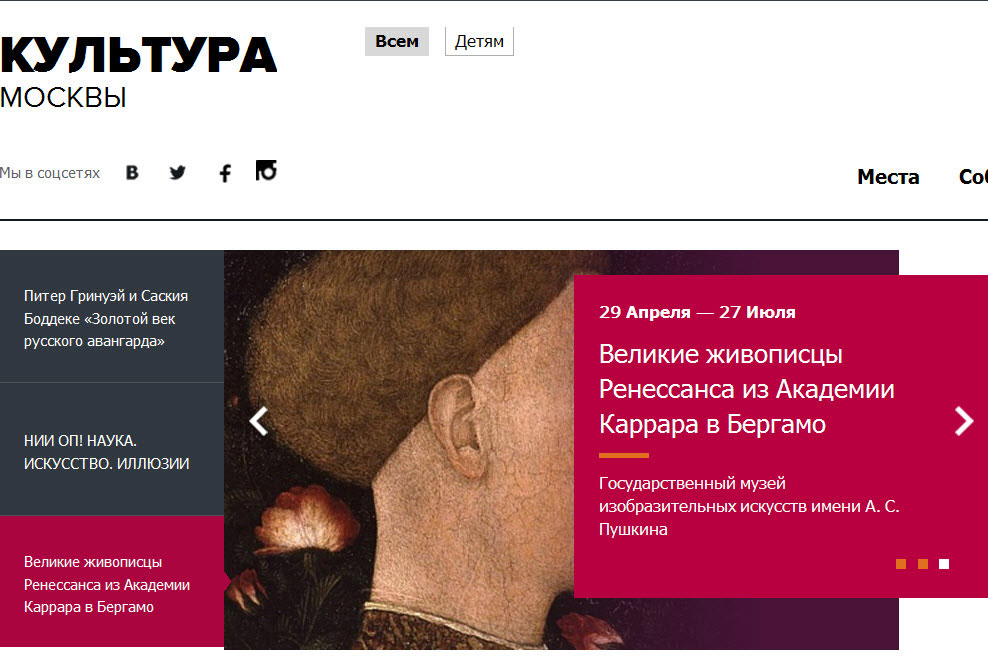
Task: Open the НИИ ОП! НАУКА. ИСКУССТВО slide
Action: (112, 449)
